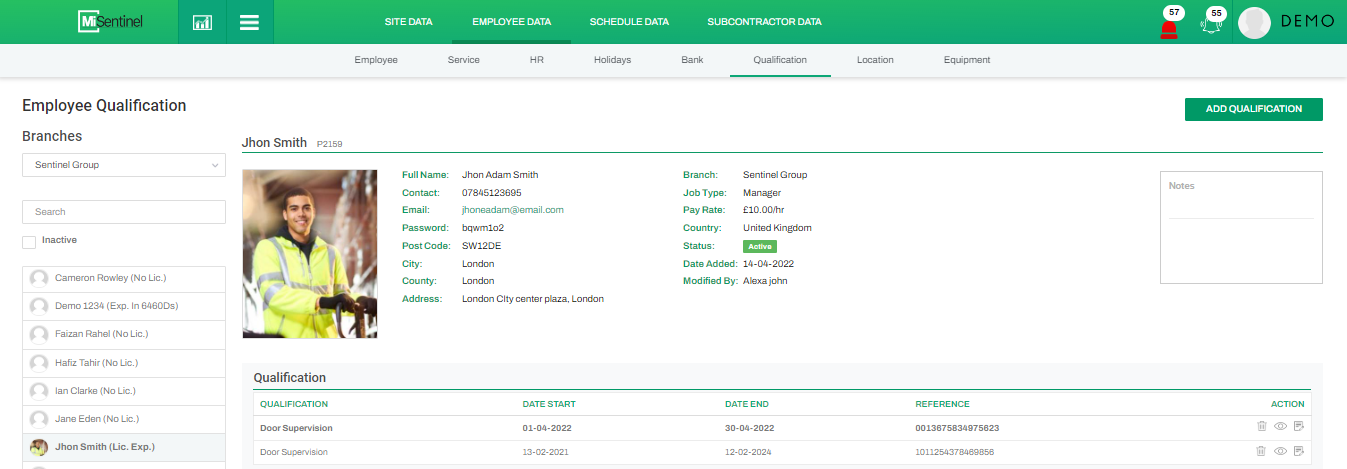Toggle the Inactive checkbox
The image size is (1347, 469).
pos(29,242)
